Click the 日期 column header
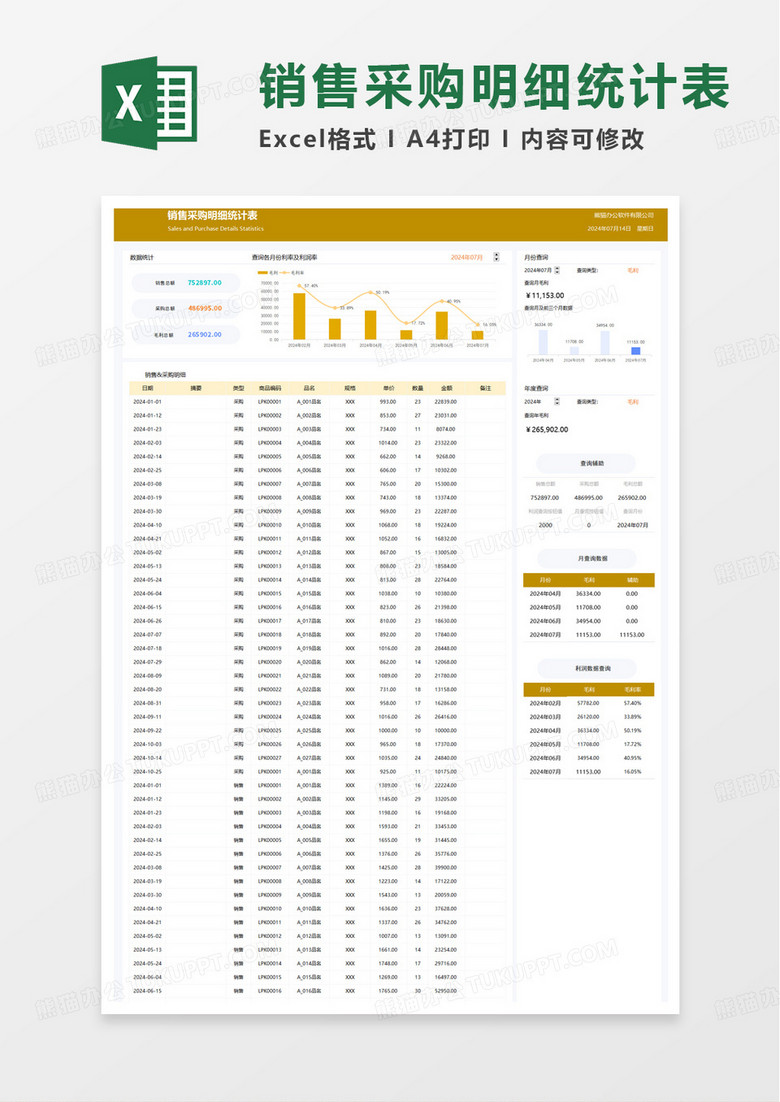 147,387
